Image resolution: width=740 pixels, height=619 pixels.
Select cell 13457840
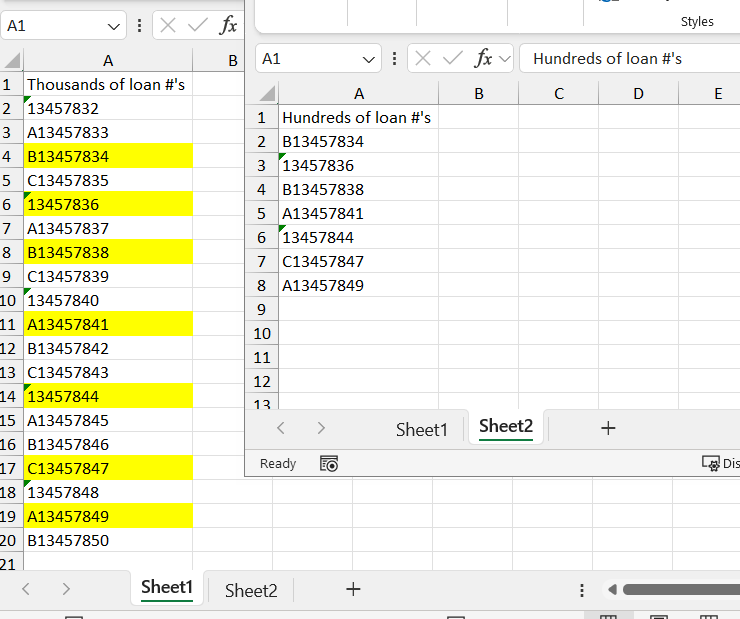[x=108, y=300]
